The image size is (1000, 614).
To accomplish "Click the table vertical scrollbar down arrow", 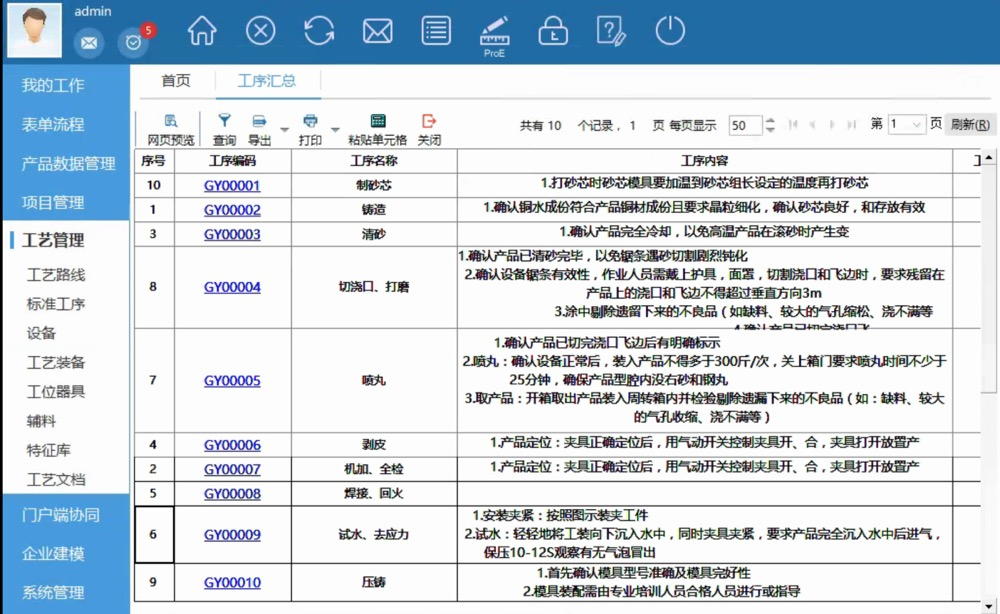I will (989, 606).
